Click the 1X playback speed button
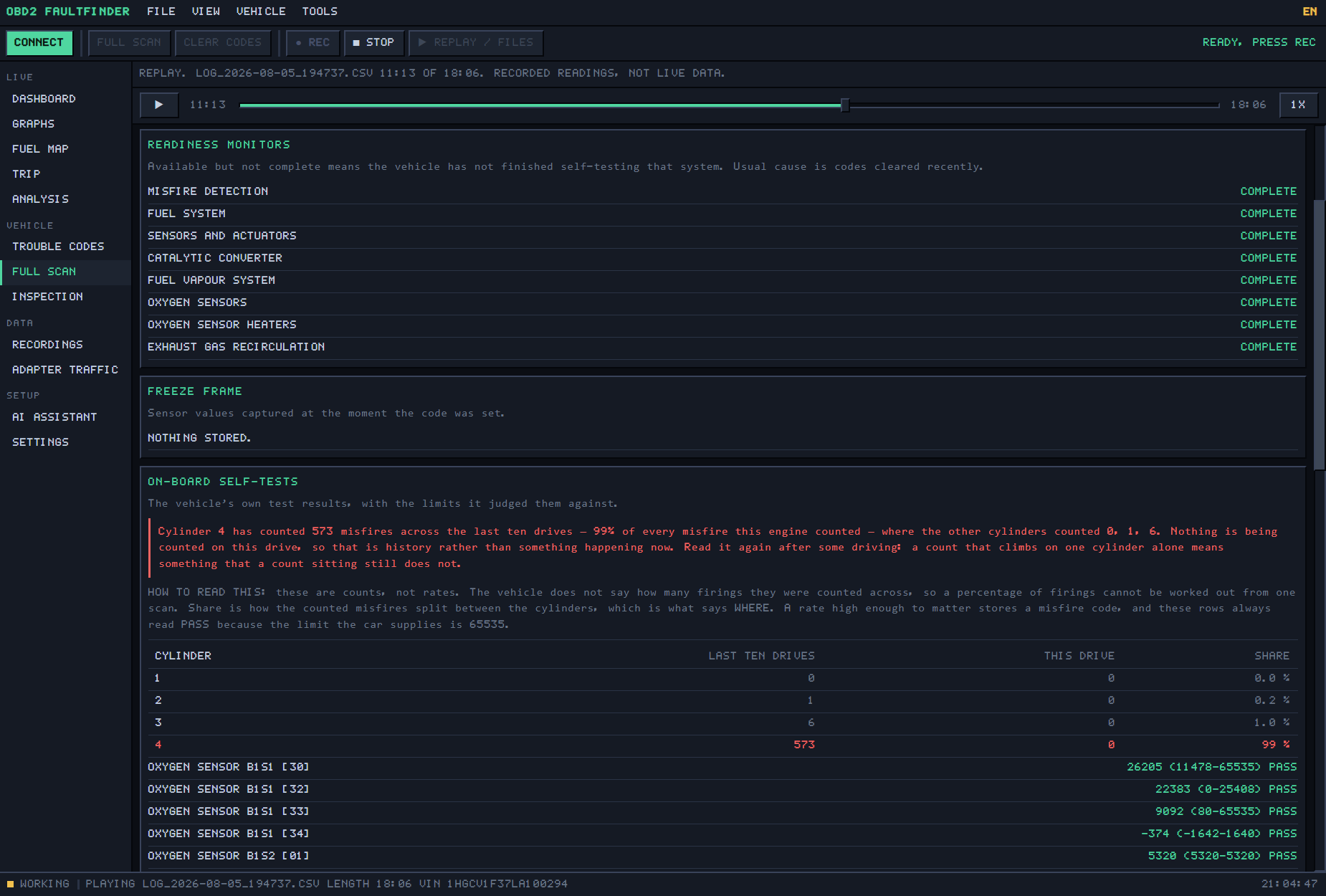The image size is (1326, 896). click(1298, 105)
